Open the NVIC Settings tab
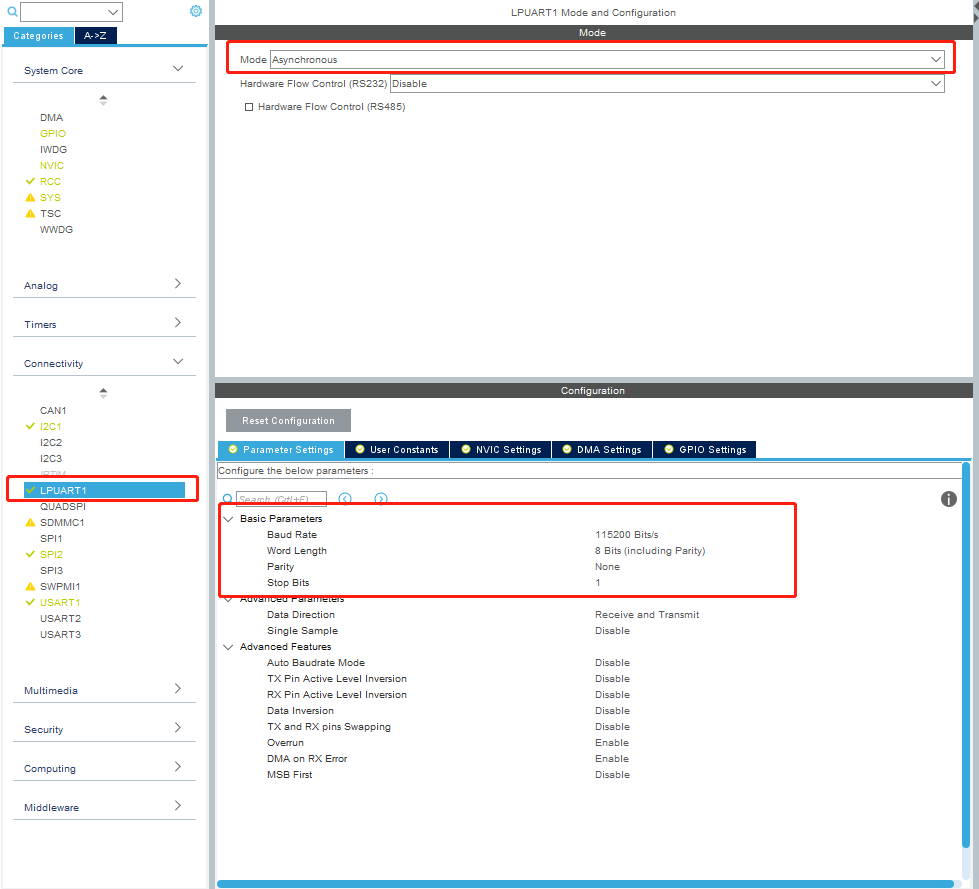Image resolution: width=979 pixels, height=889 pixels. [501, 449]
